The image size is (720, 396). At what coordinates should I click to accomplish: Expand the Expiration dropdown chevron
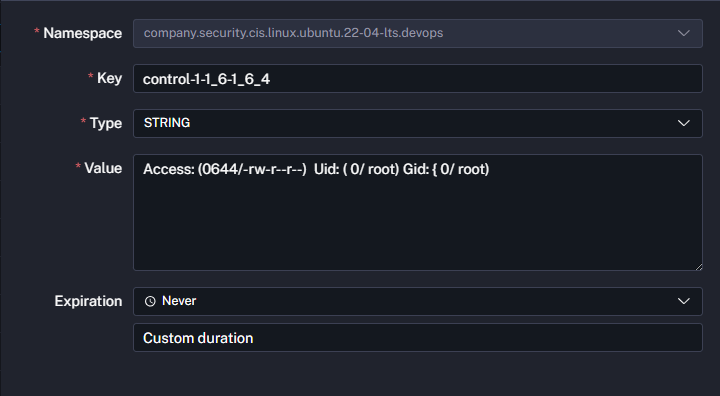[684, 301]
